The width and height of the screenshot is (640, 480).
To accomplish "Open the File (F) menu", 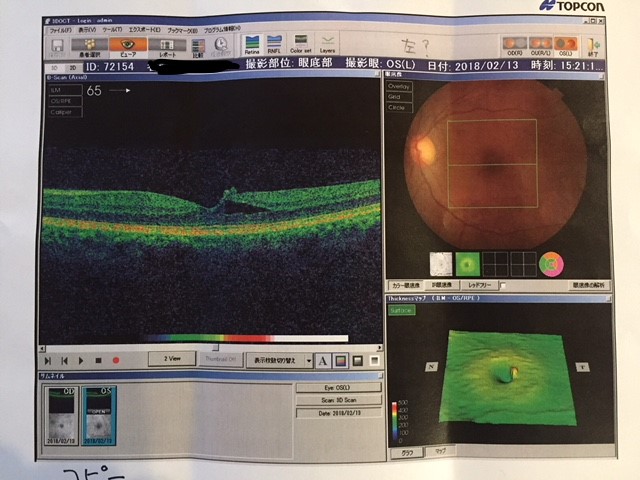I will (61, 30).
